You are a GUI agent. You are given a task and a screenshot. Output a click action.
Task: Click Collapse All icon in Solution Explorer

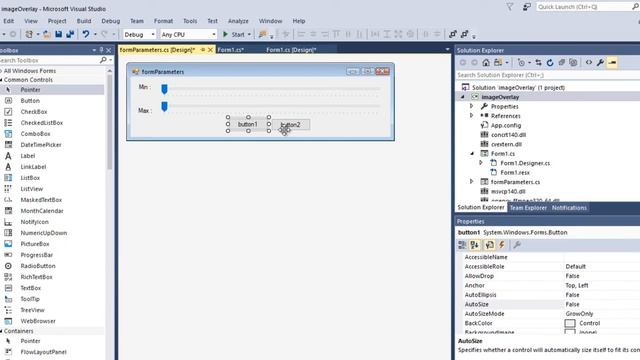click(562, 62)
